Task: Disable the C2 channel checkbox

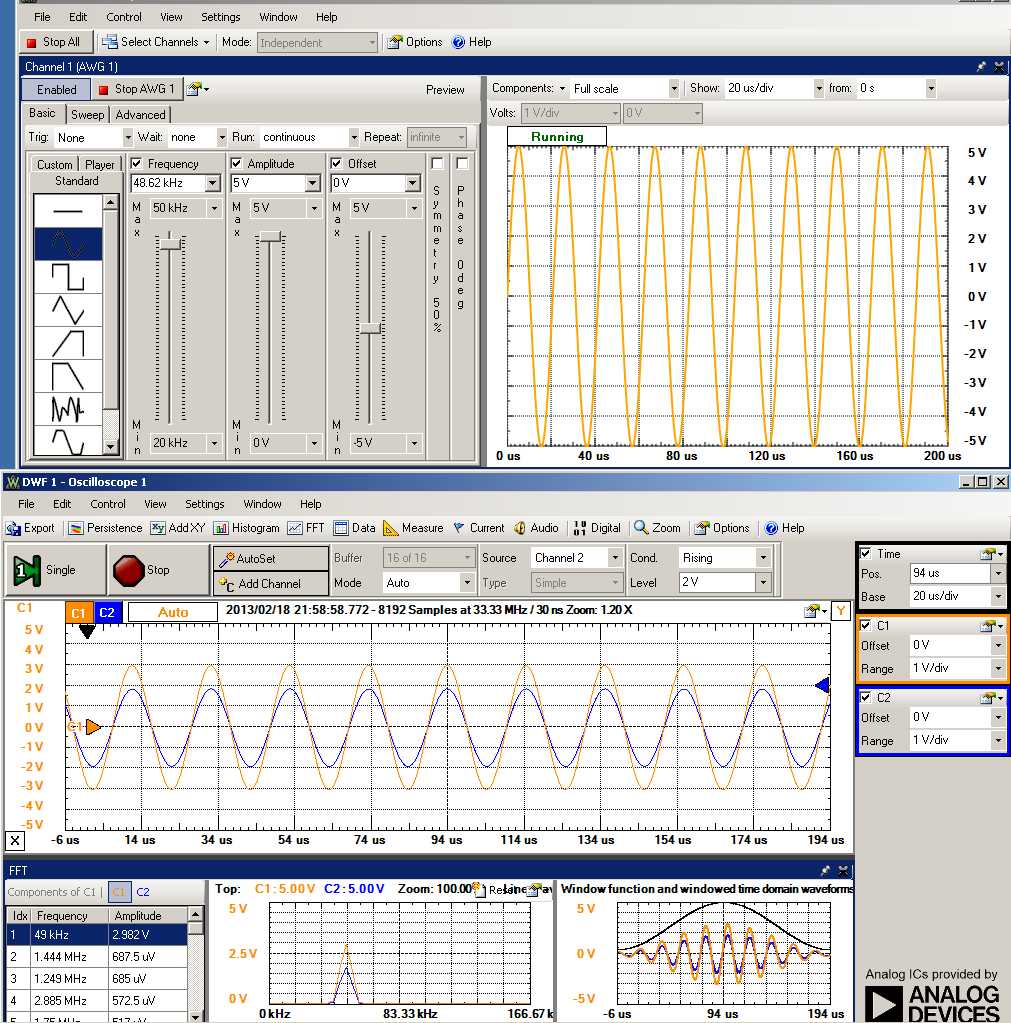Action: (866, 697)
